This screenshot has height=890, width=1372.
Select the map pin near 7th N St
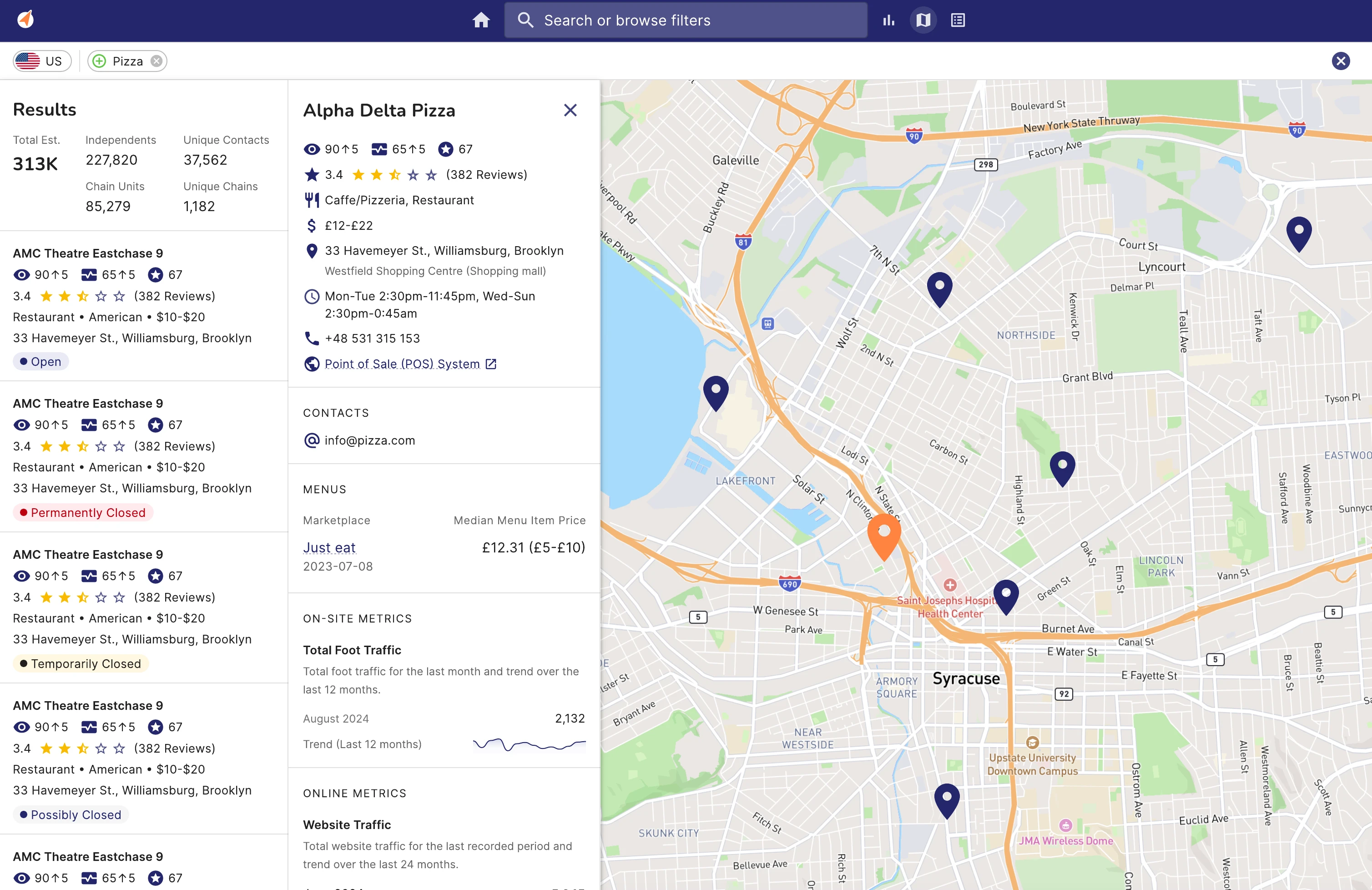click(x=939, y=289)
